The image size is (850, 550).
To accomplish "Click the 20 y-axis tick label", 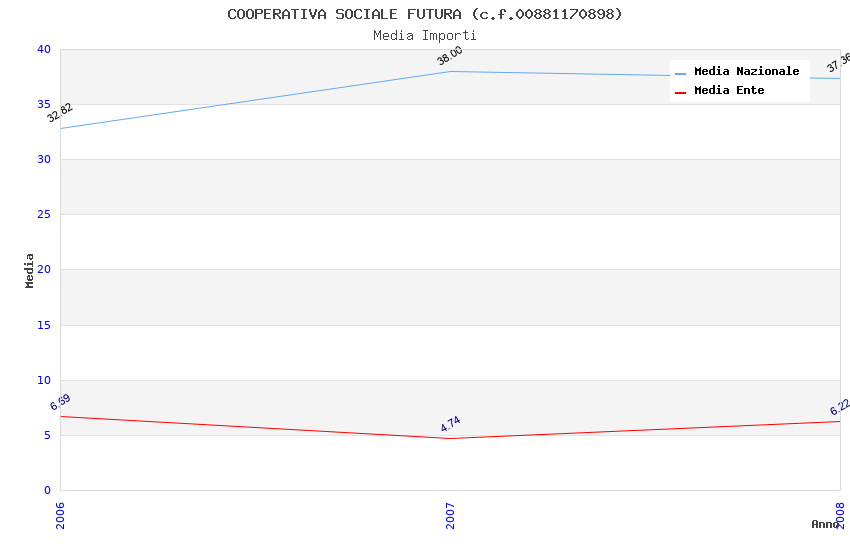I will pyautogui.click(x=44, y=270).
